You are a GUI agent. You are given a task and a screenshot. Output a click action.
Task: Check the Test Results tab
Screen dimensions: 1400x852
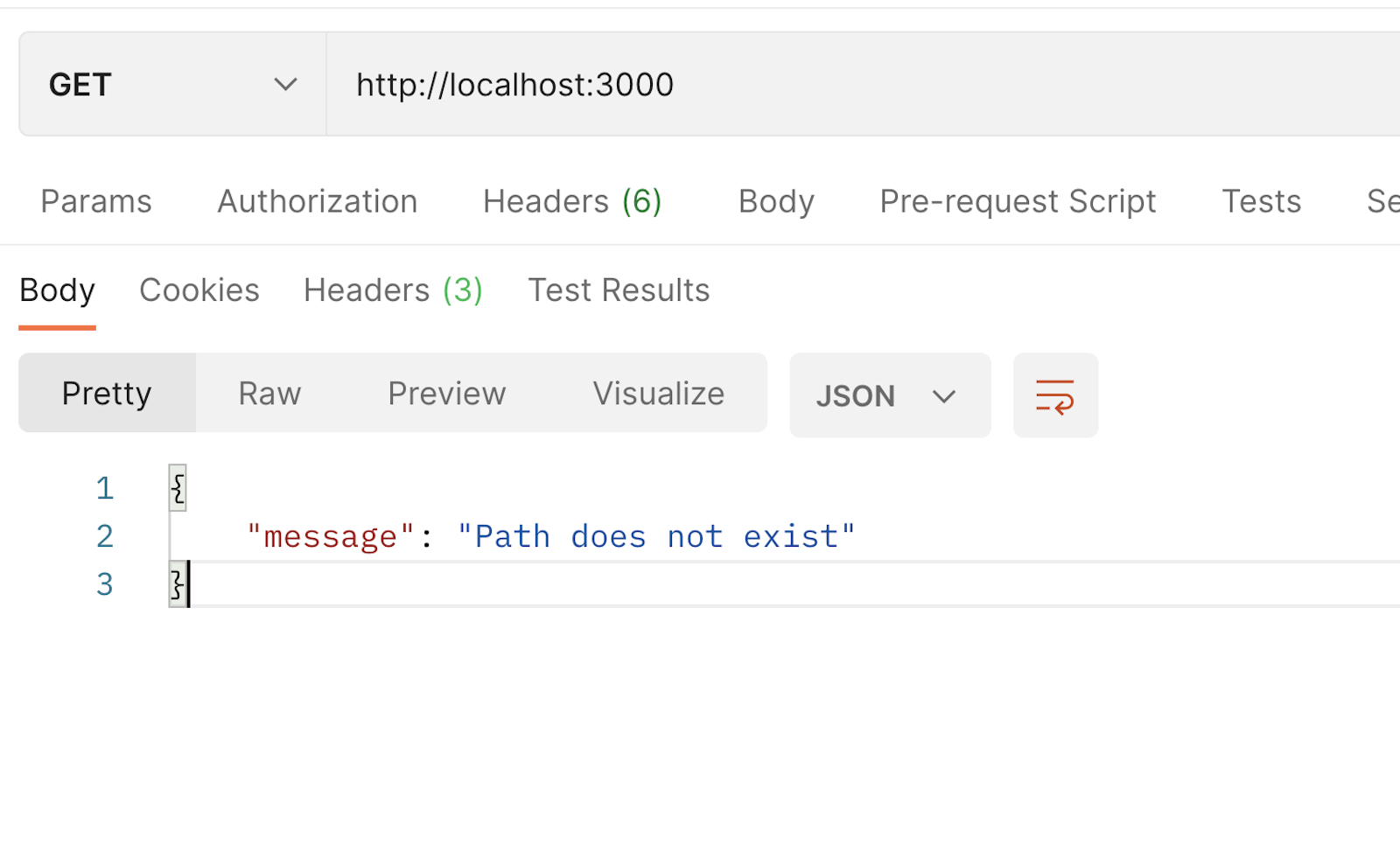tap(618, 290)
